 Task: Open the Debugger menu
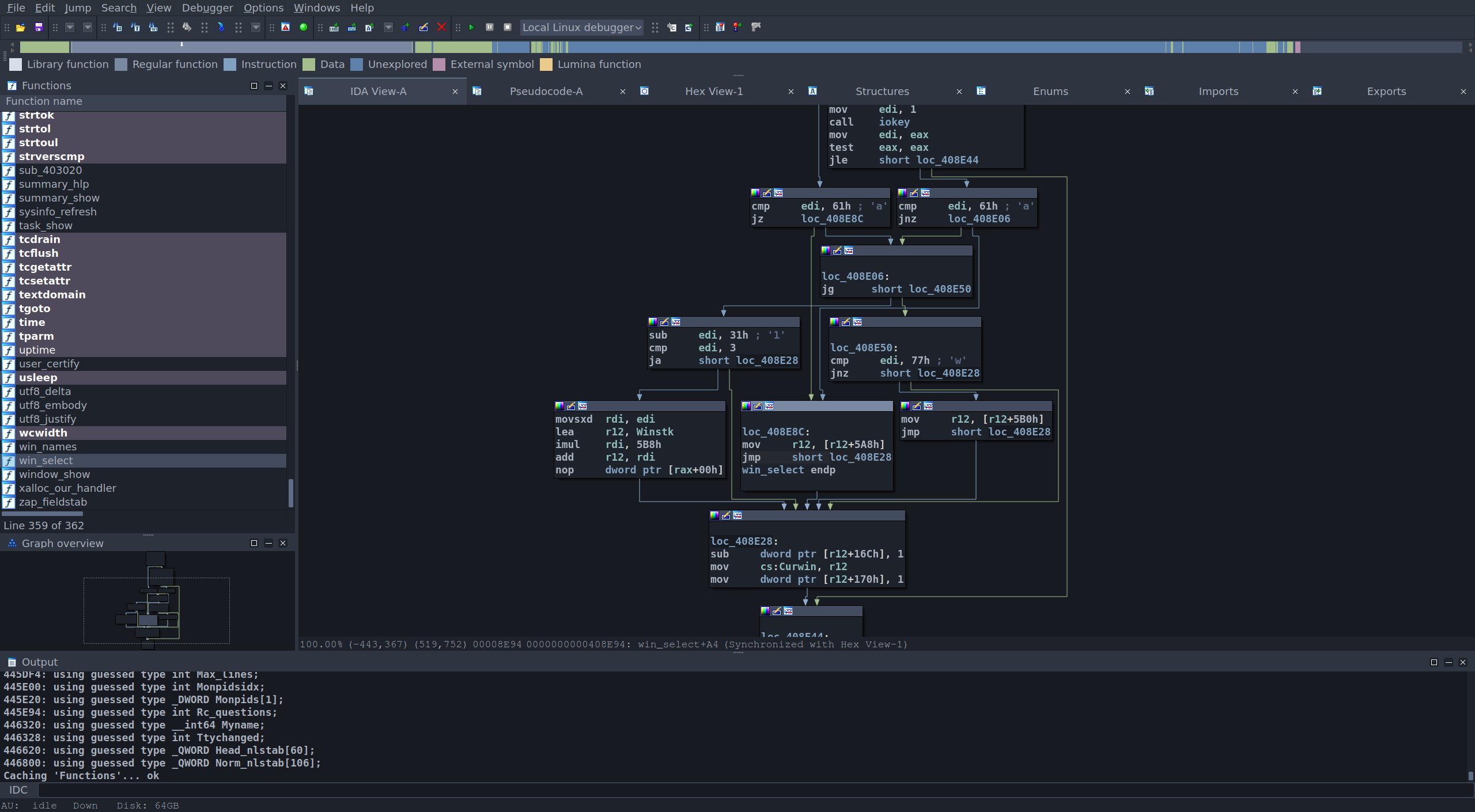click(207, 7)
